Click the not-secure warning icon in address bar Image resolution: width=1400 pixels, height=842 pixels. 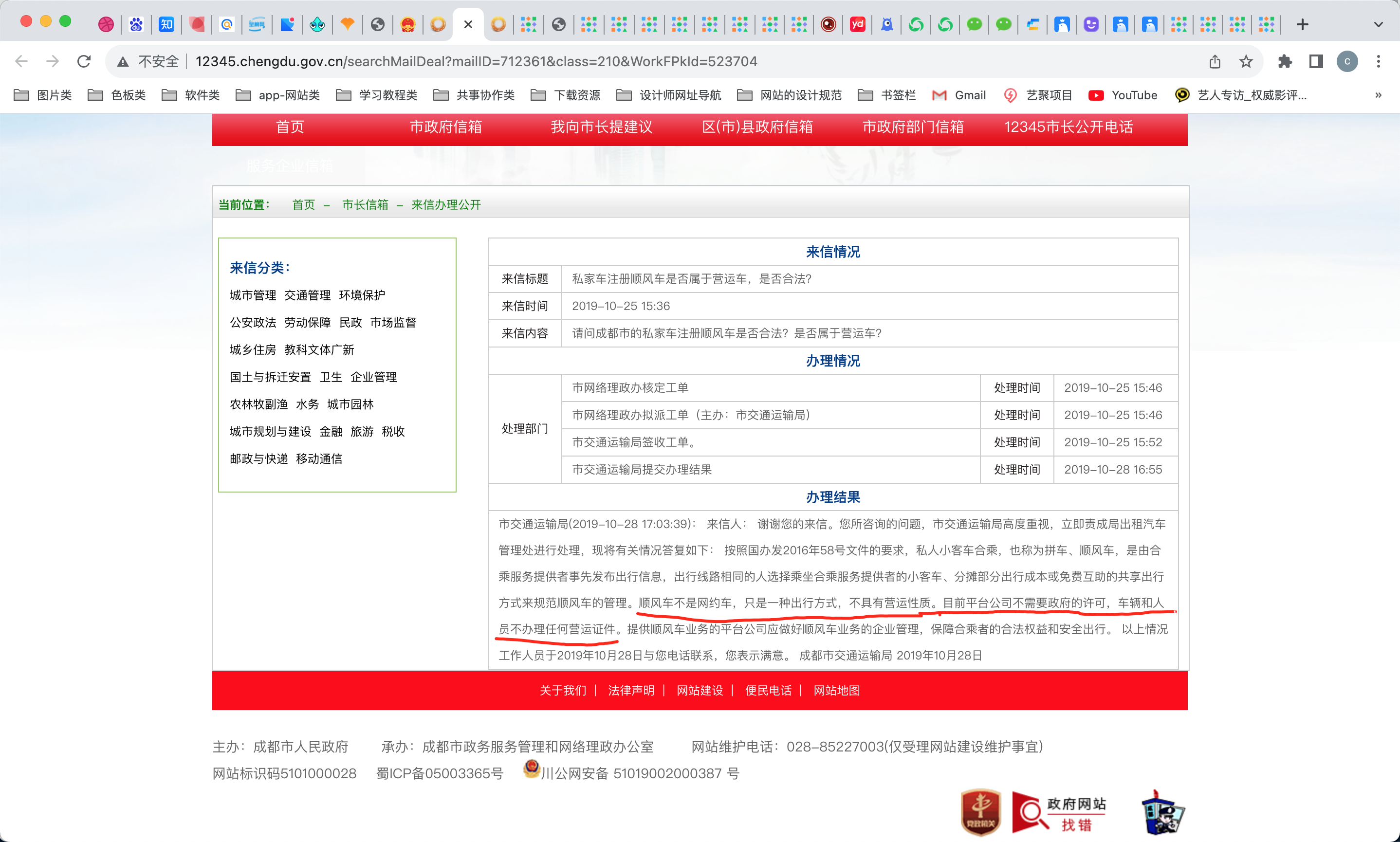click(123, 61)
